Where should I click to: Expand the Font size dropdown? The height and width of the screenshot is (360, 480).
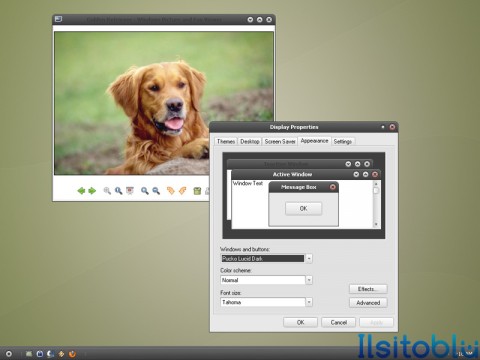(x=309, y=302)
